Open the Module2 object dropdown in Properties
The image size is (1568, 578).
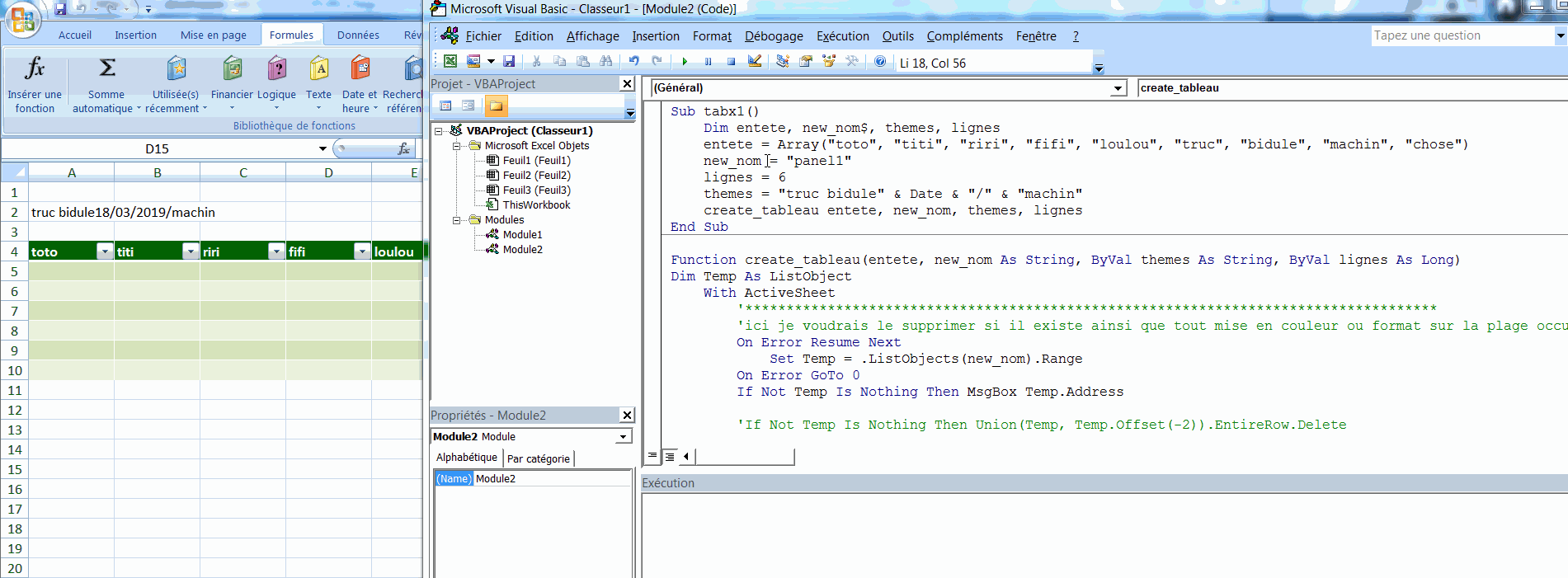click(x=624, y=436)
